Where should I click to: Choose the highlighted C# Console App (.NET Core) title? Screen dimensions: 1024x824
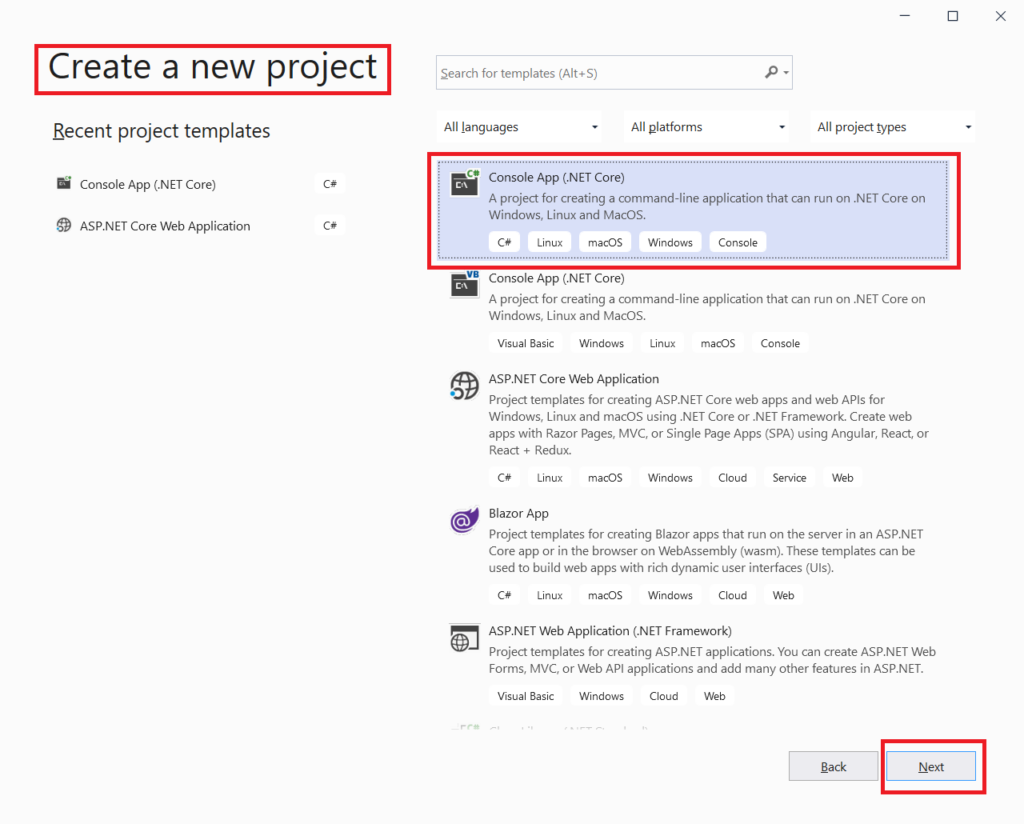click(x=556, y=177)
